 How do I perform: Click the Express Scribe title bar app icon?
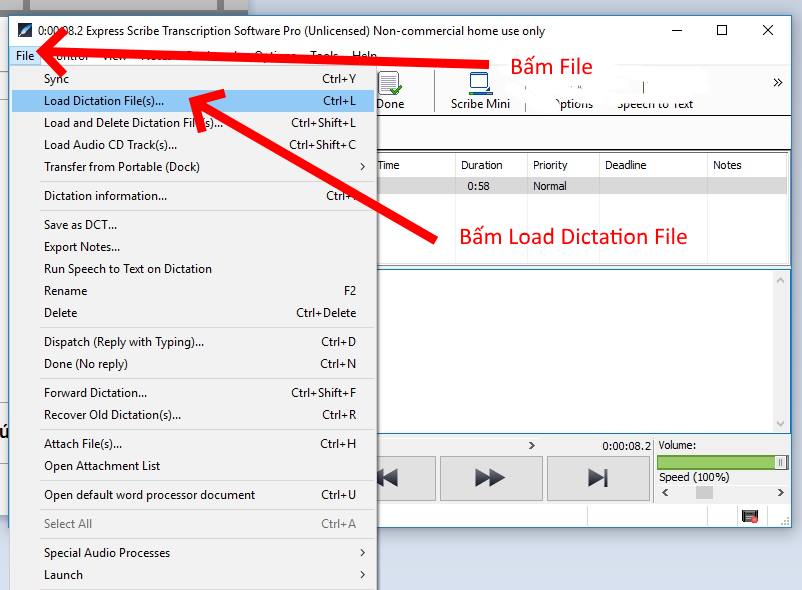(25, 30)
